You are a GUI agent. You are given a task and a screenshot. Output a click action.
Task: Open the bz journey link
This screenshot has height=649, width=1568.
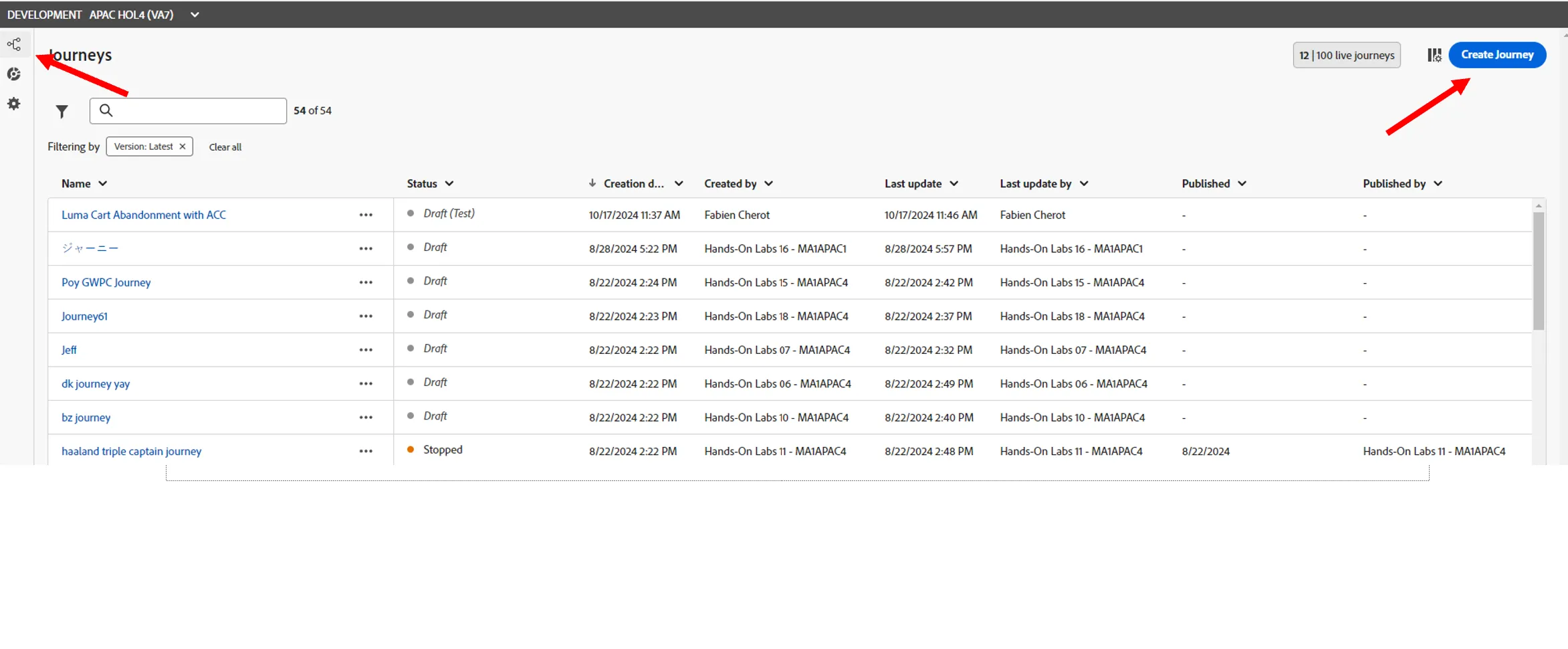click(x=86, y=418)
